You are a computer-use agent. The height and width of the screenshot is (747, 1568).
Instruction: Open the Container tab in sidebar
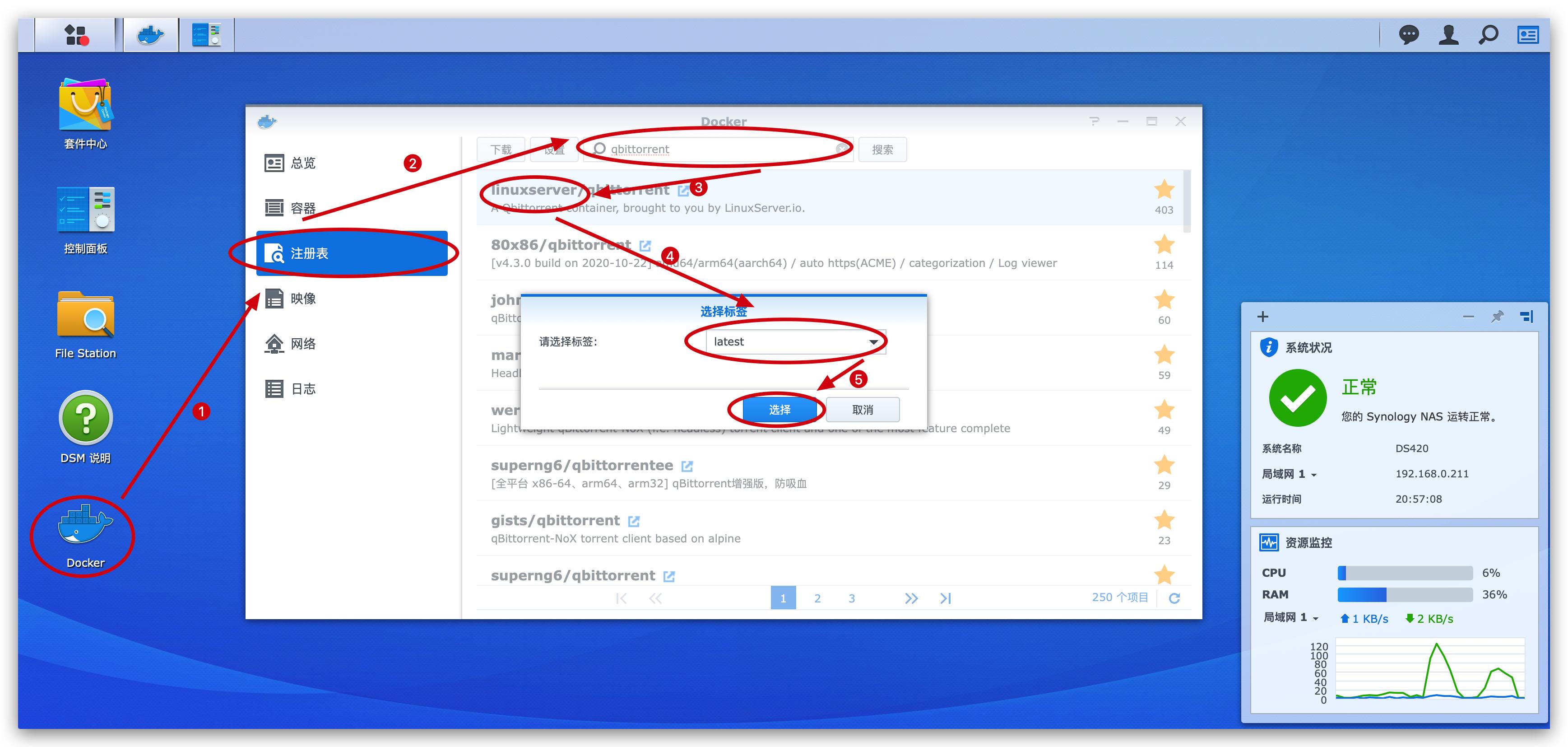pos(302,208)
